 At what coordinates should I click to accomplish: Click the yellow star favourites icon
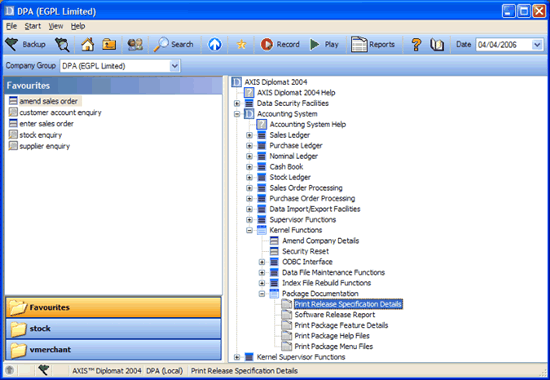(241, 45)
